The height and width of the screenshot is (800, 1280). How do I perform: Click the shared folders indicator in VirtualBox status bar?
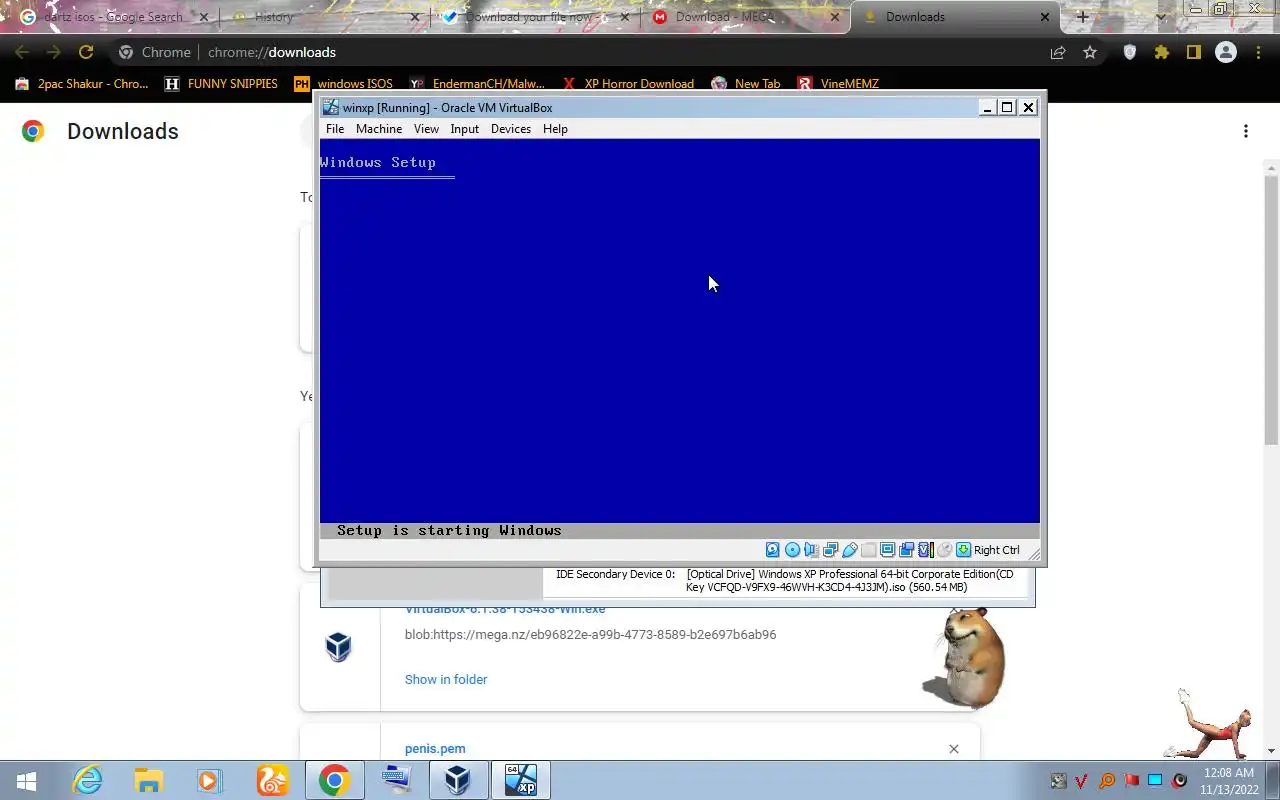868,550
